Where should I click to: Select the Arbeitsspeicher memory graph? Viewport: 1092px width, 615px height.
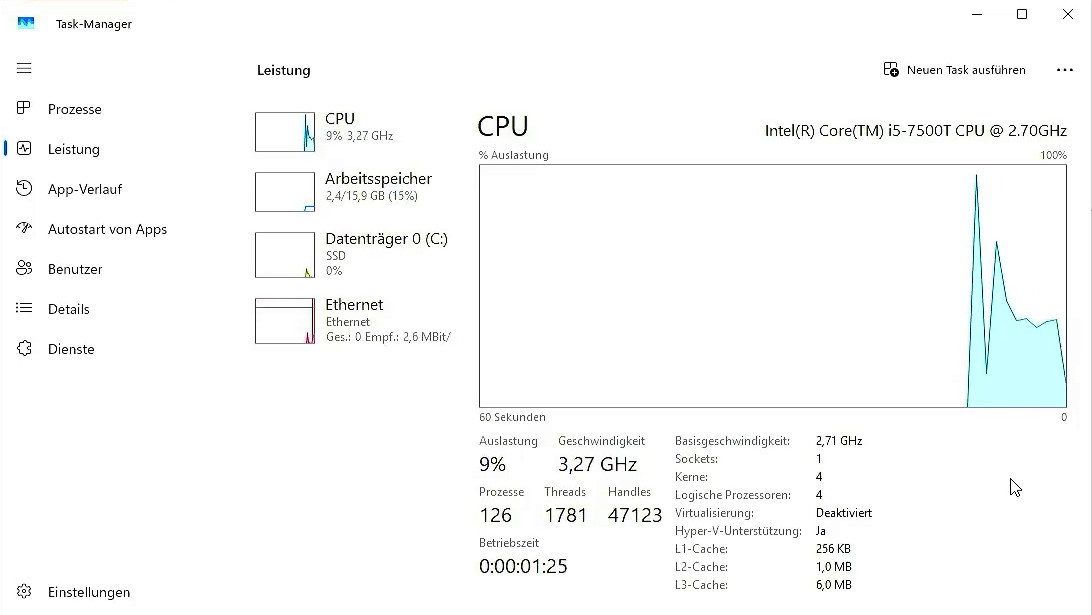(x=285, y=192)
